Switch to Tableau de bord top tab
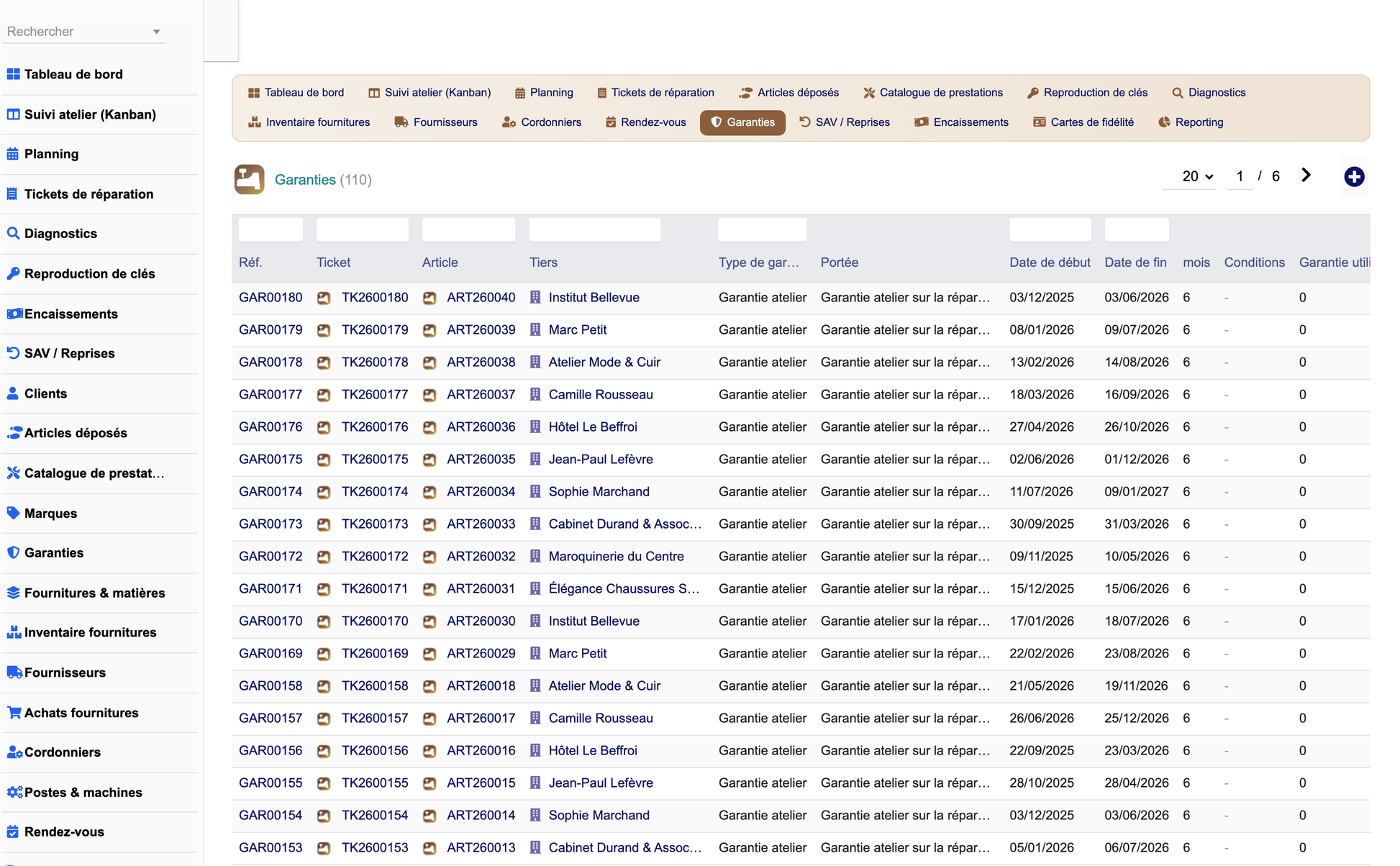The height and width of the screenshot is (866, 1400). tap(296, 93)
